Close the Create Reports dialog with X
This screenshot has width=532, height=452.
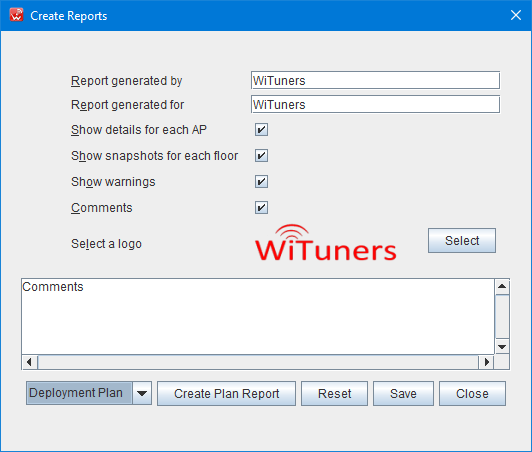click(516, 15)
